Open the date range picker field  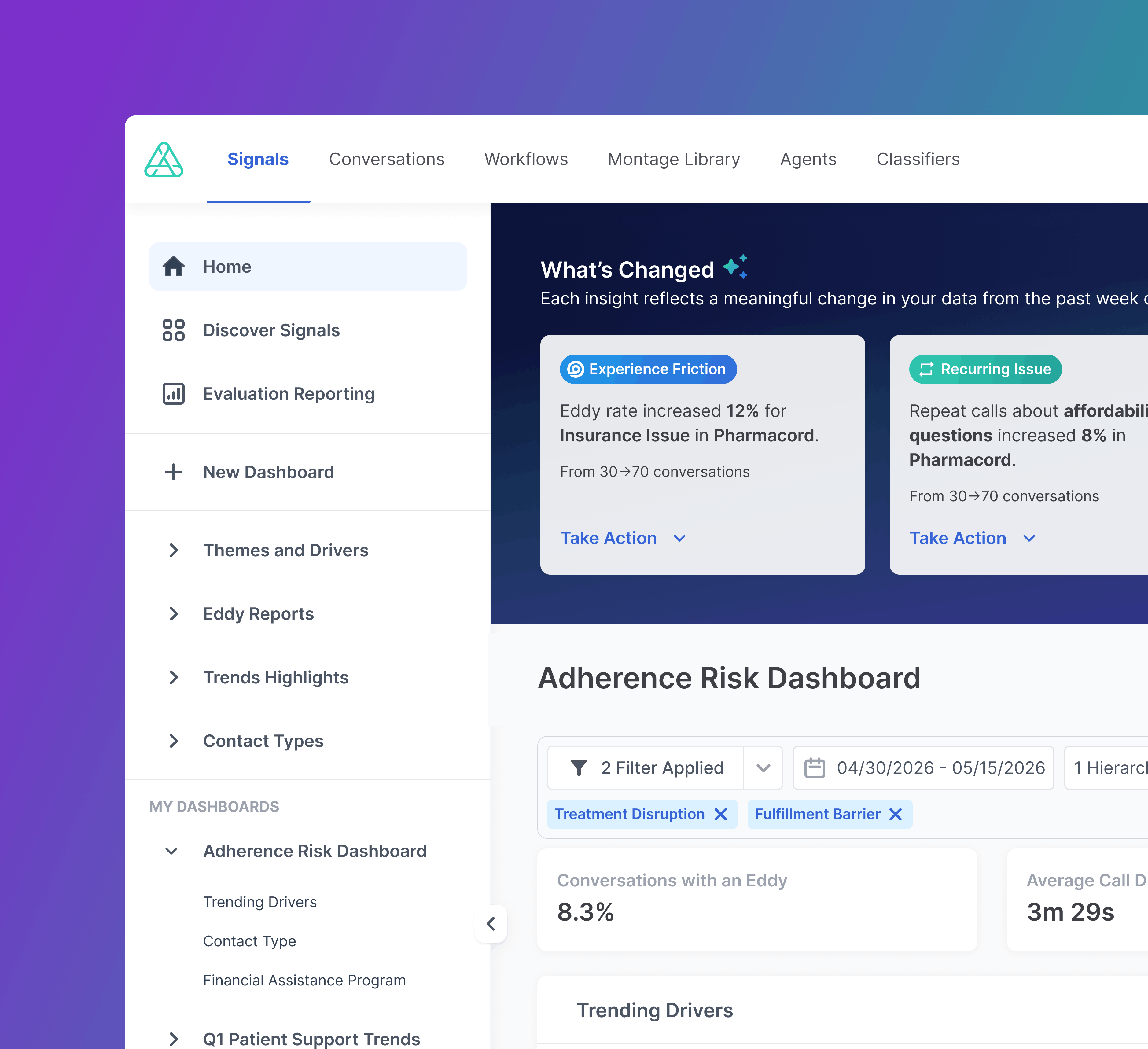(924, 768)
